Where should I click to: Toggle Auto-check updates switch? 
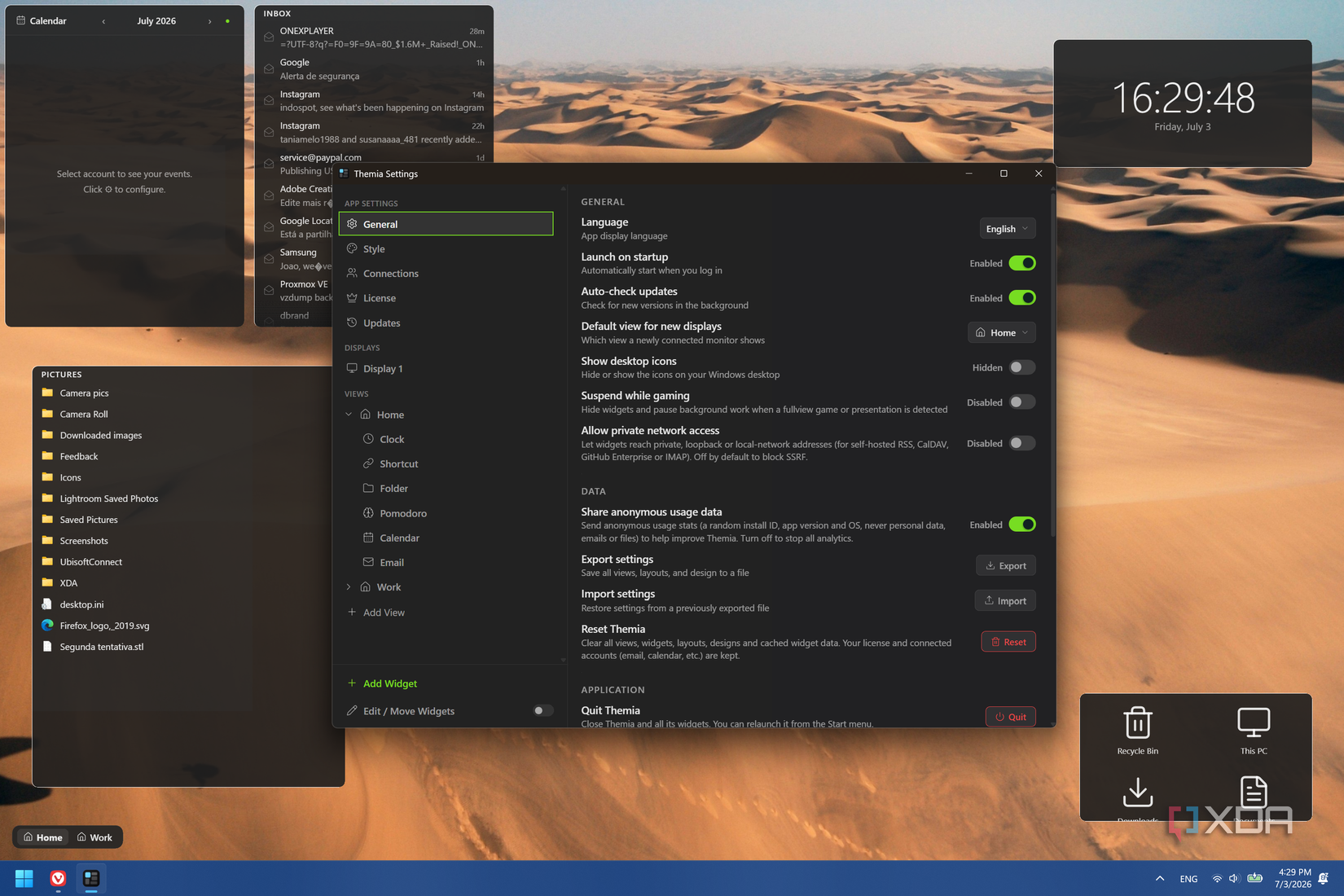coord(1022,298)
